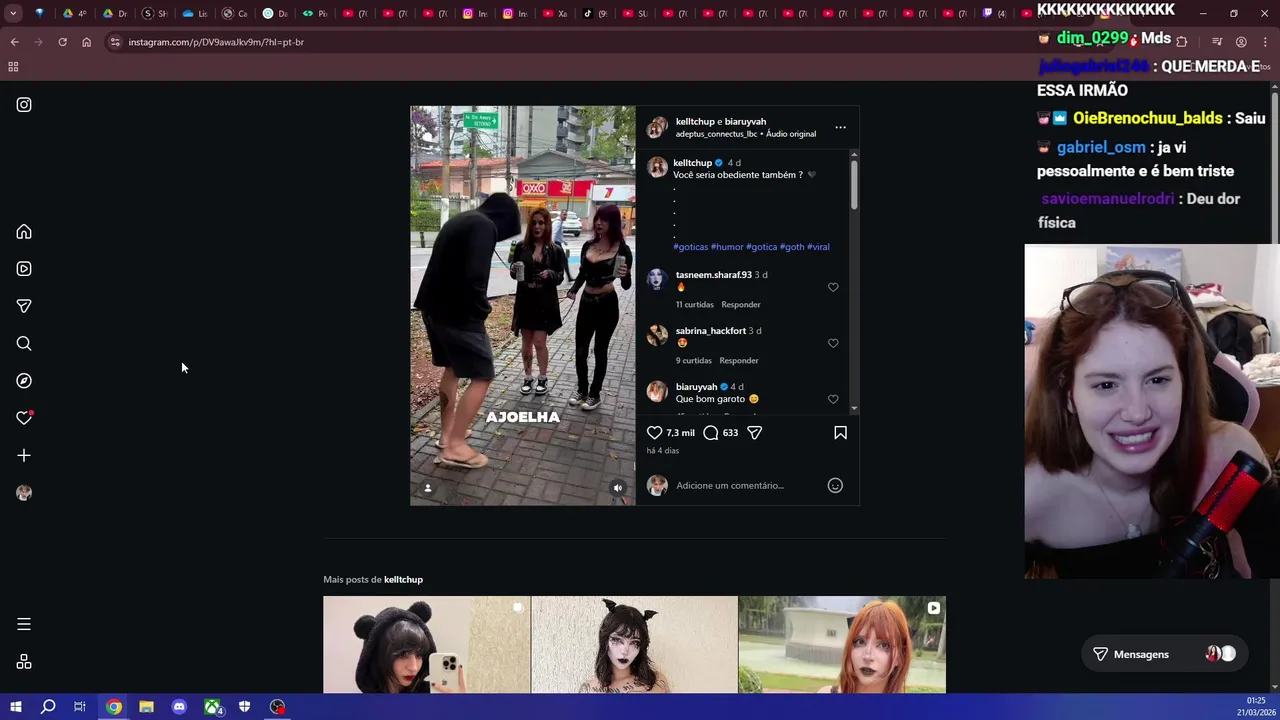This screenshot has height=720, width=1280.
Task: Open Windows Start menu
Action: [x=15, y=707]
